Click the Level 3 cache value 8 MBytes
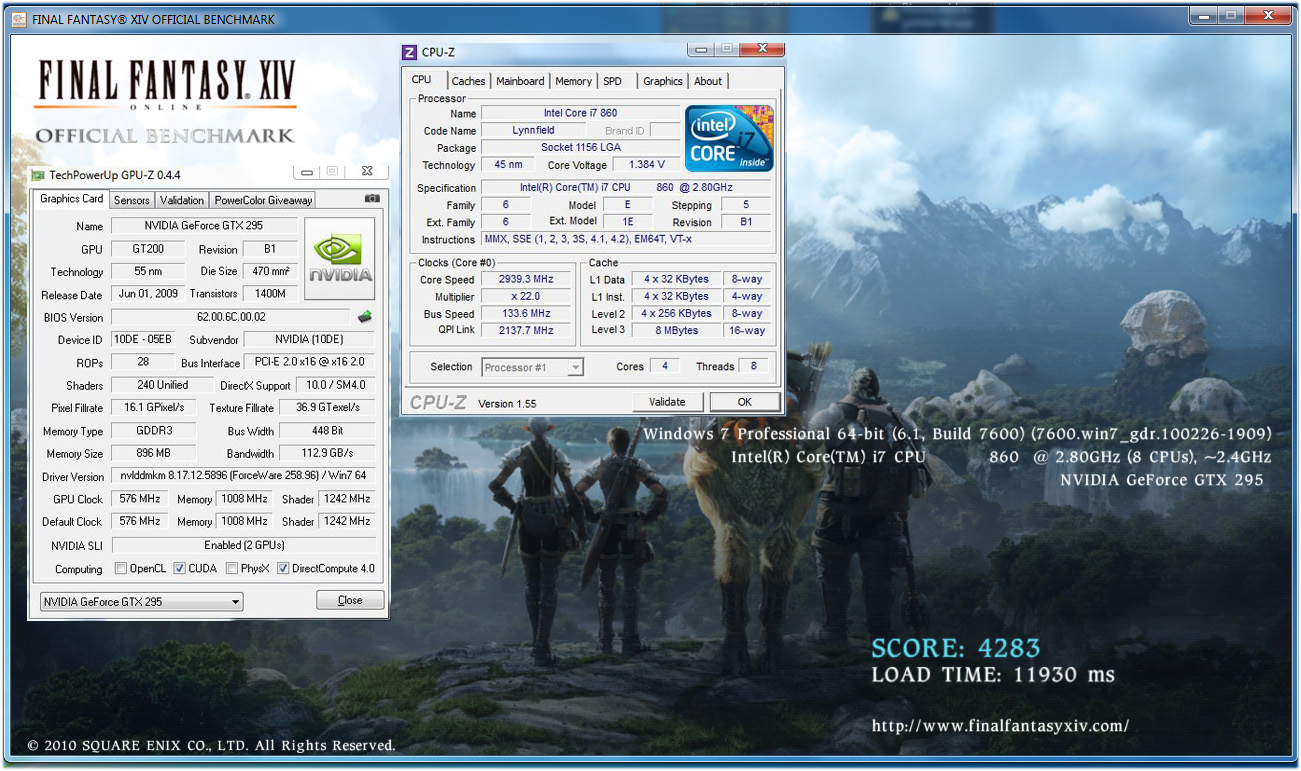Image resolution: width=1301 pixels, height=771 pixels. click(x=677, y=330)
